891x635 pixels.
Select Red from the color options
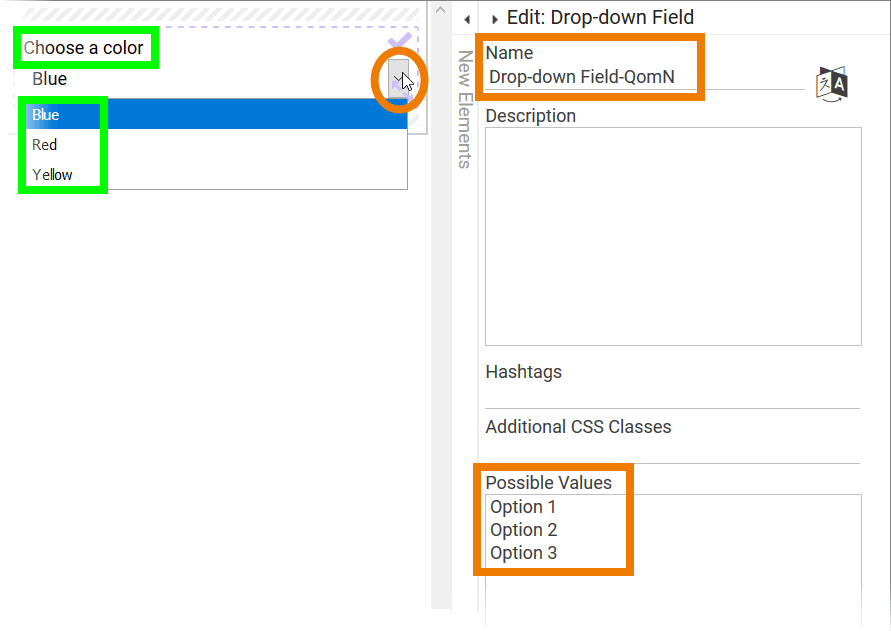click(x=44, y=144)
